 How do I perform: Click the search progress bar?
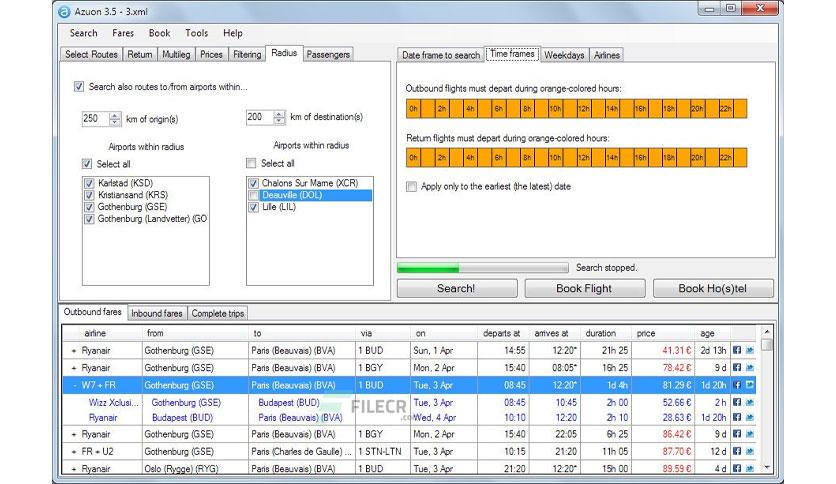point(483,268)
